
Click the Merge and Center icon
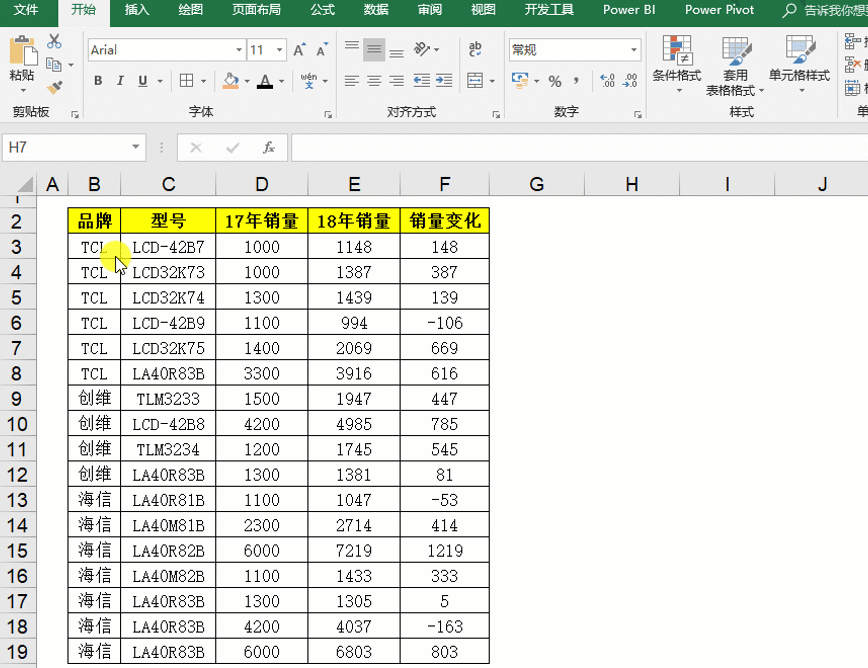[475, 81]
